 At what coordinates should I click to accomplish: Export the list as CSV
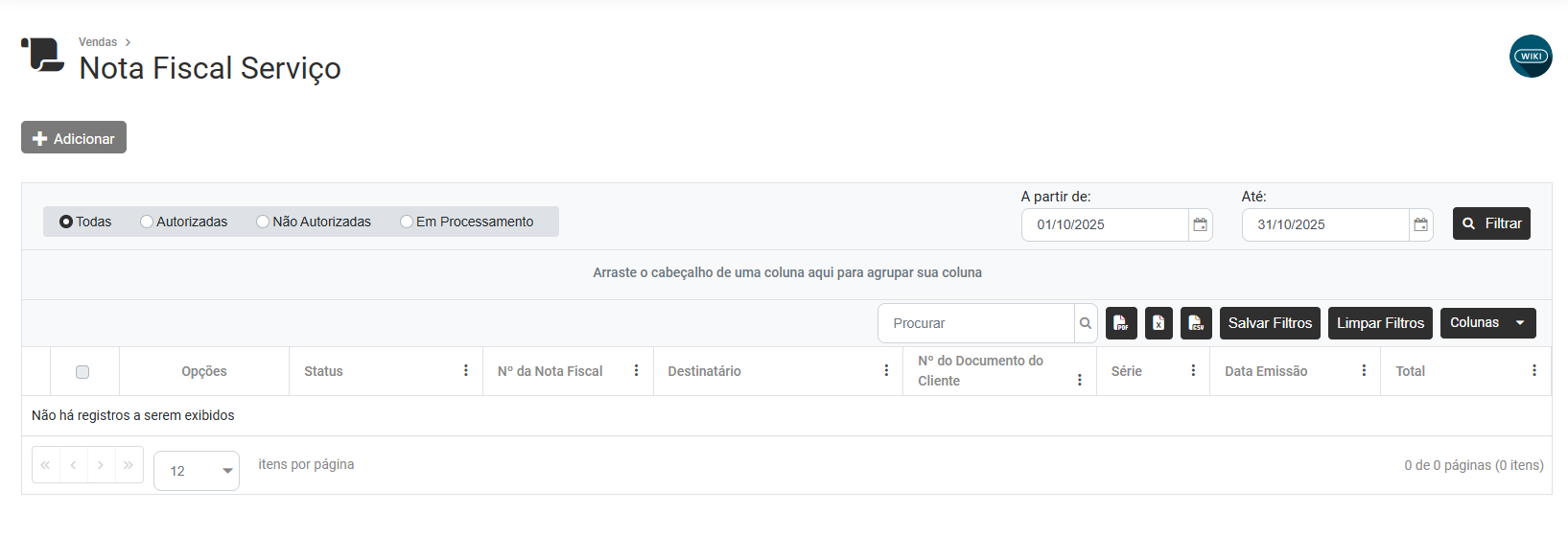tap(1196, 323)
